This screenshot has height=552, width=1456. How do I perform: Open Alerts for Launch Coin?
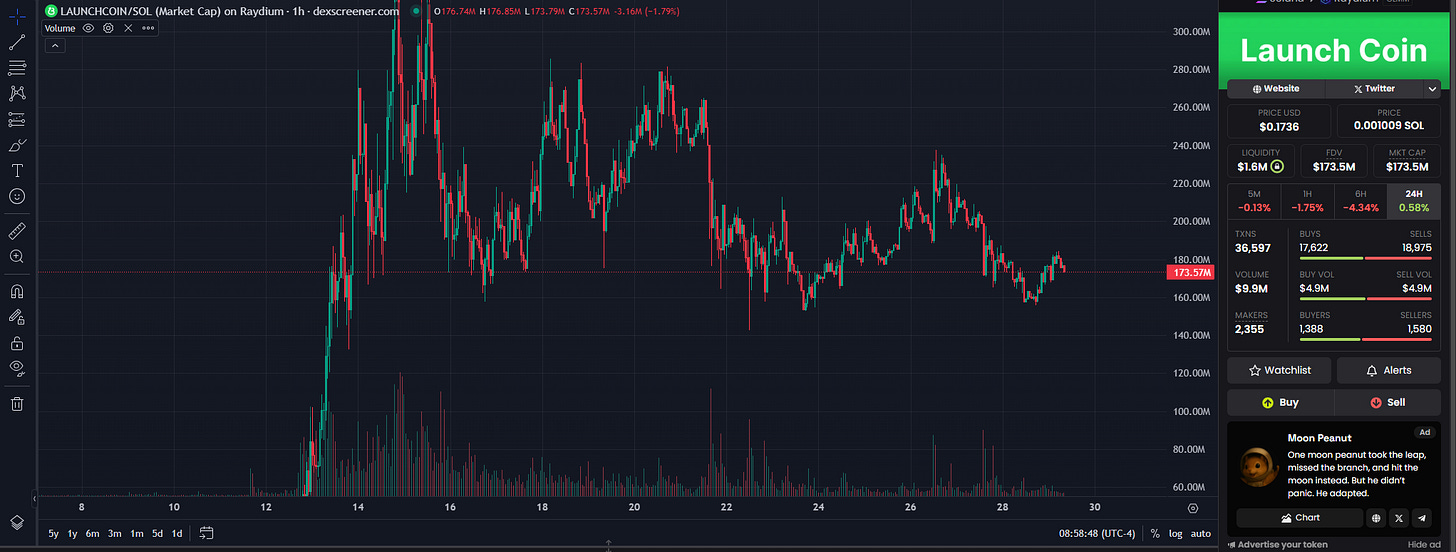(1388, 370)
